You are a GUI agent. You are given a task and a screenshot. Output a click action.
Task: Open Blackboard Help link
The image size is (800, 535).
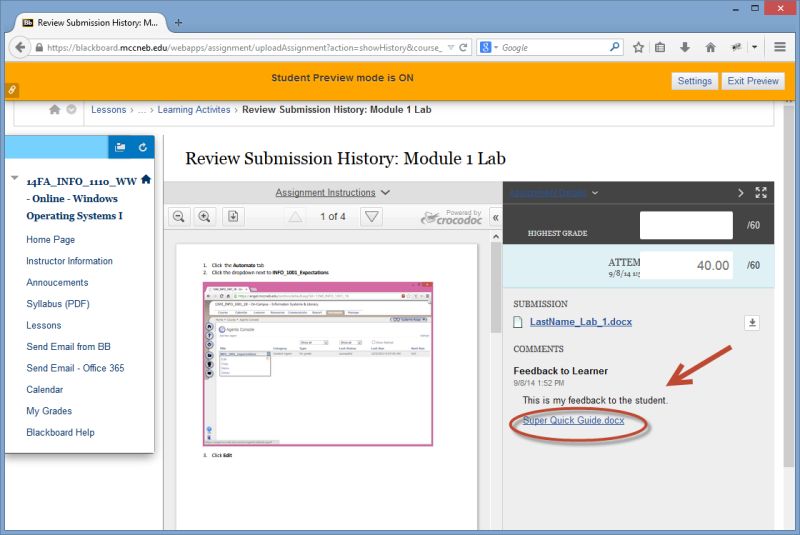60,432
